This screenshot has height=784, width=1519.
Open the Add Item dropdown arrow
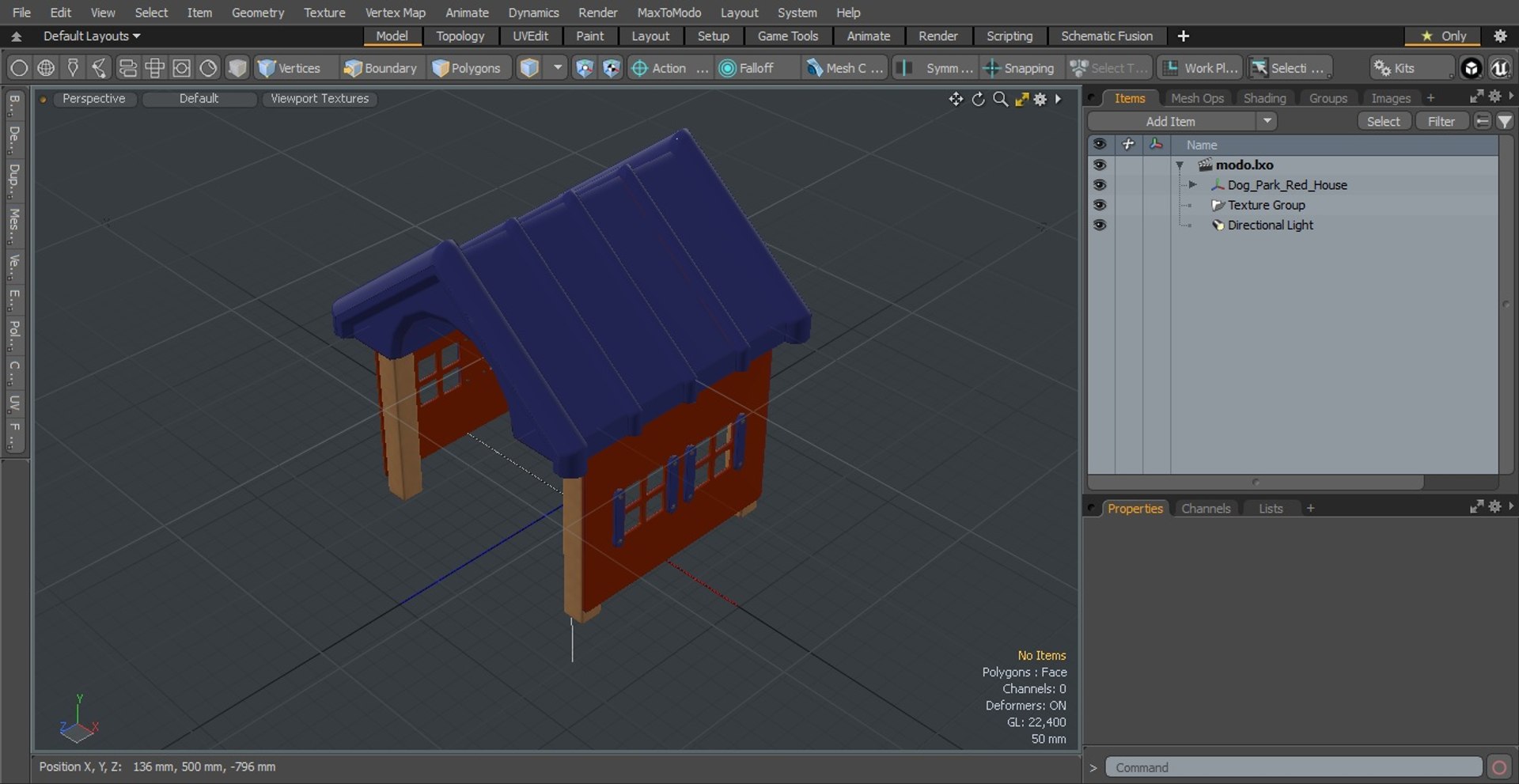[1267, 121]
